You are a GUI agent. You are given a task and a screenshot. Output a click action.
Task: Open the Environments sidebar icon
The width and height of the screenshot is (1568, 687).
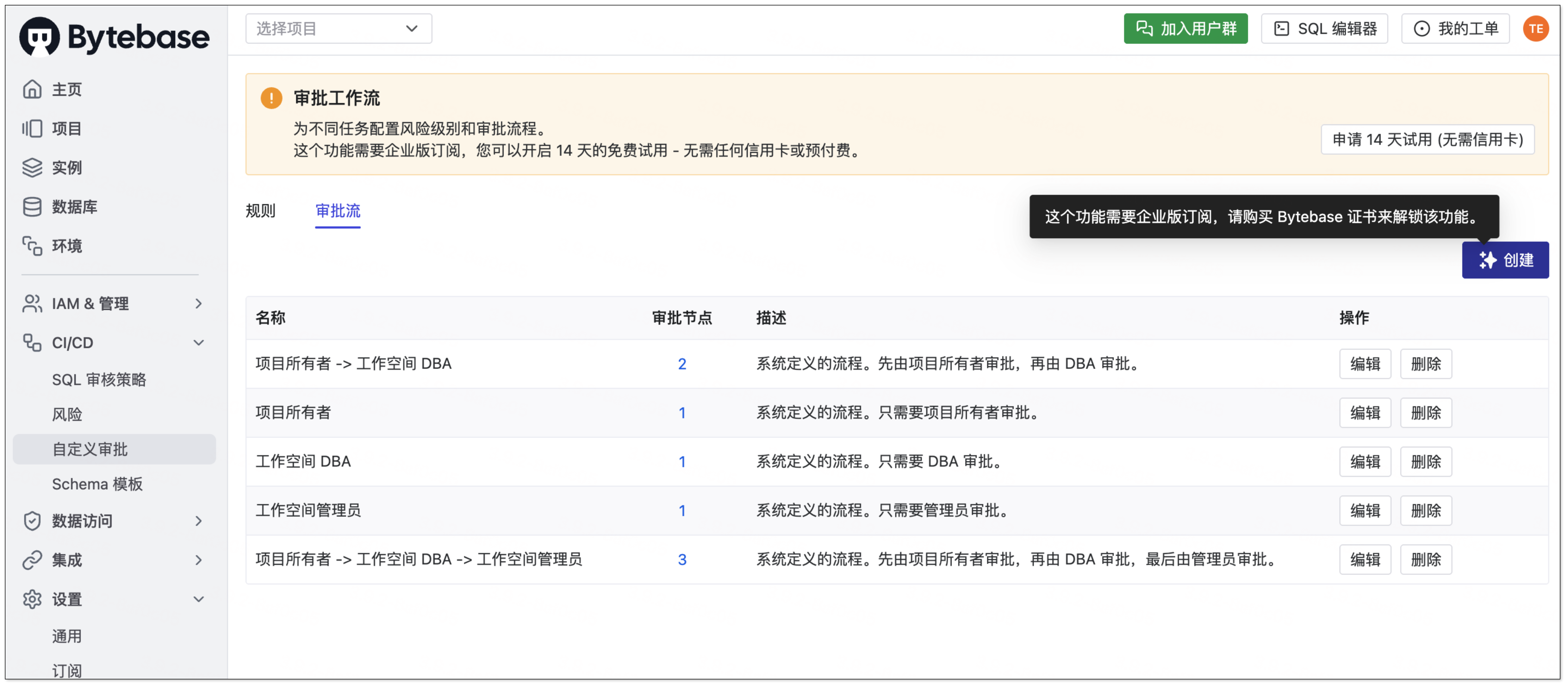pyautogui.click(x=32, y=246)
